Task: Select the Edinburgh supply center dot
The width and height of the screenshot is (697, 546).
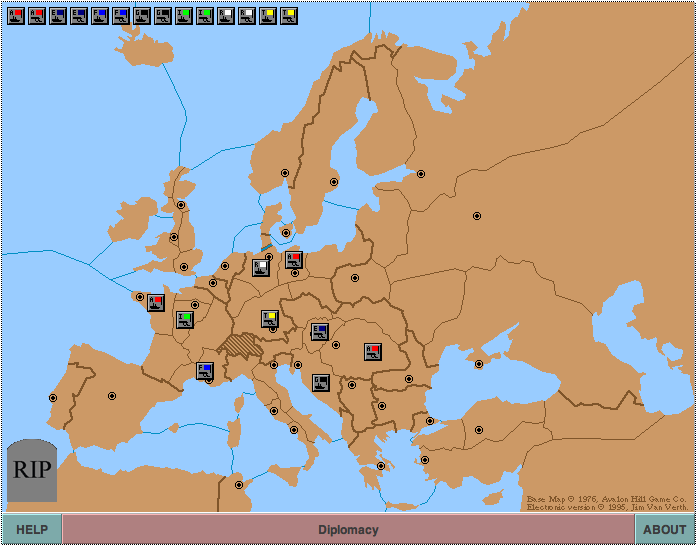Action: pos(181,205)
